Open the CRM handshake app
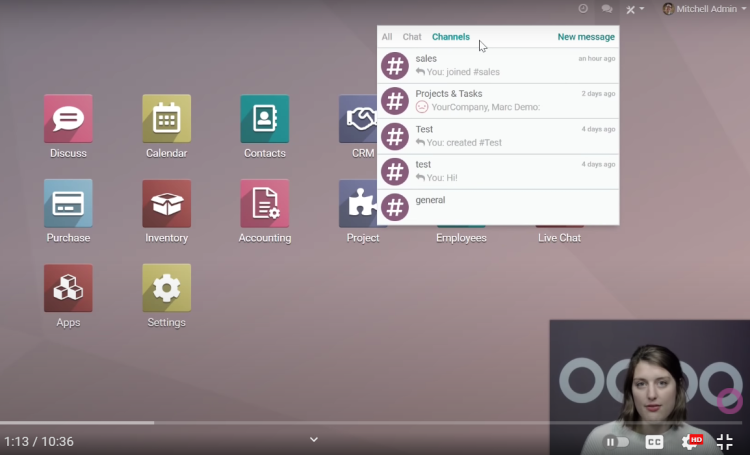 click(x=358, y=119)
